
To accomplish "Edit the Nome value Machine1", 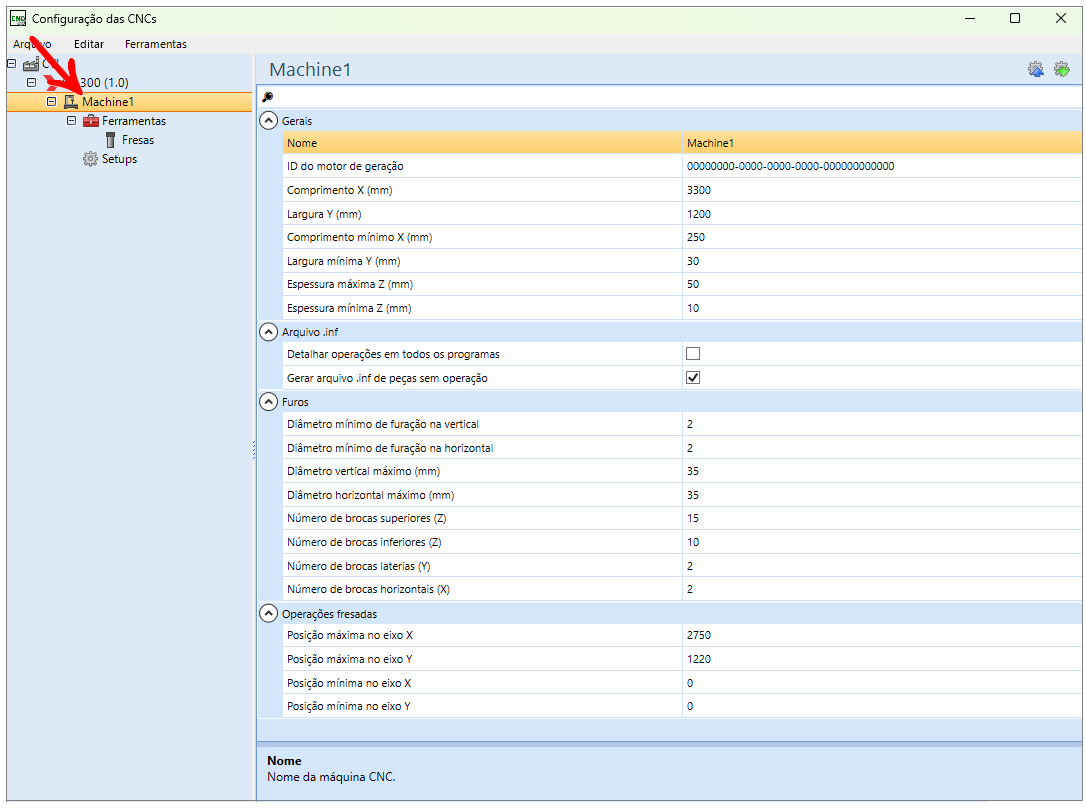I will coord(882,143).
